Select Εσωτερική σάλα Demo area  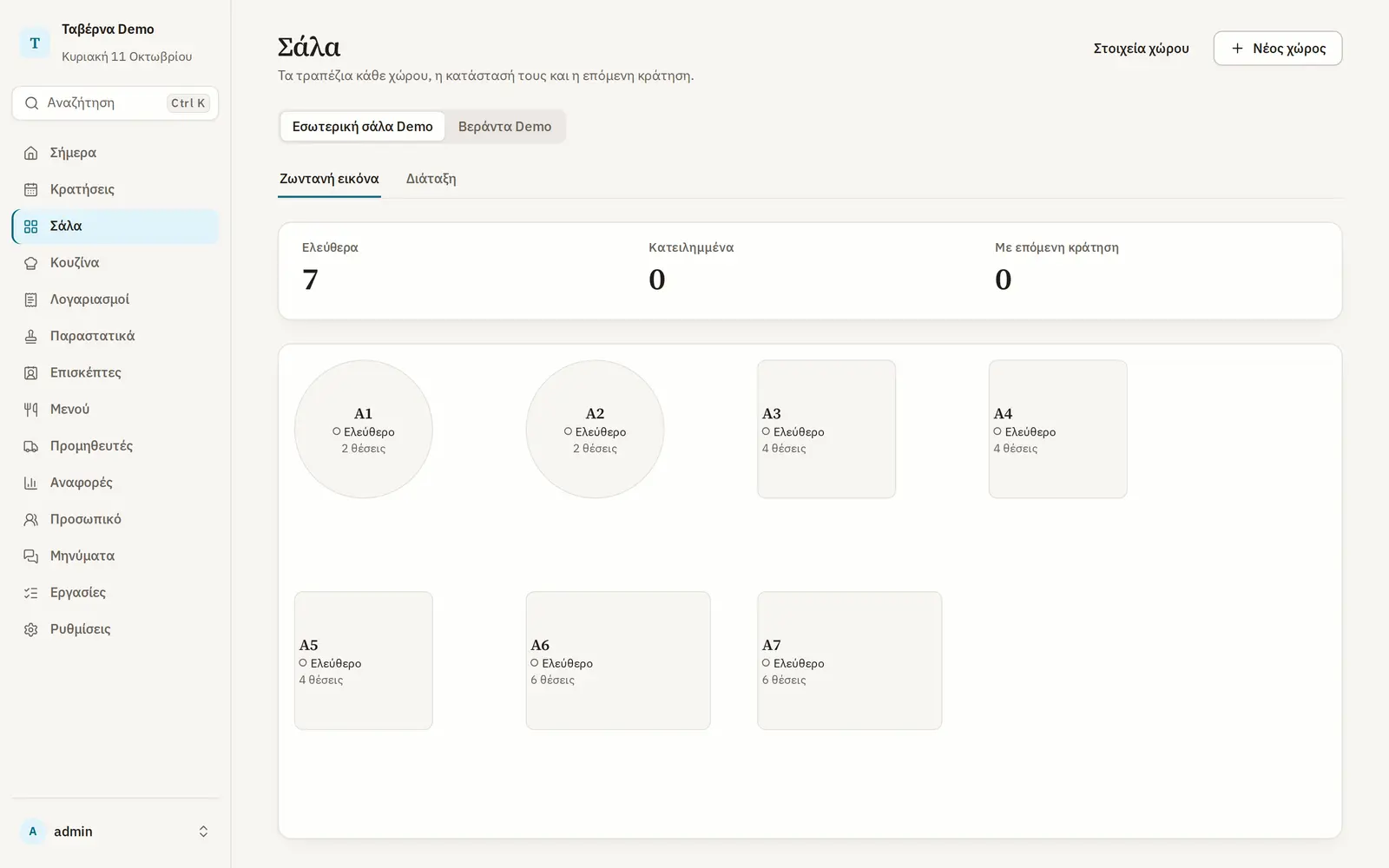pos(362,127)
